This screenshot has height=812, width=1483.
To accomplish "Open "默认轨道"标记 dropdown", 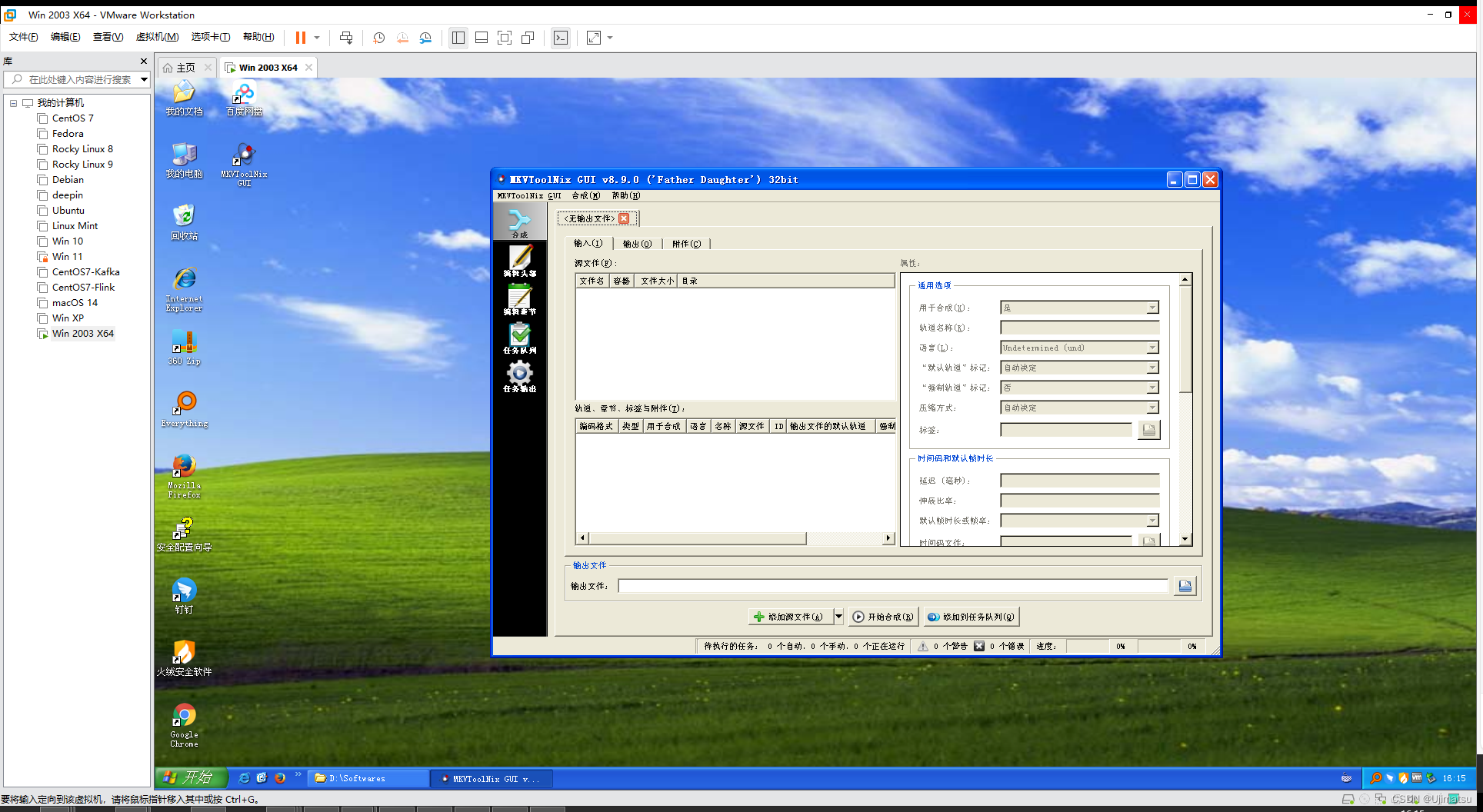I will (x=1079, y=368).
